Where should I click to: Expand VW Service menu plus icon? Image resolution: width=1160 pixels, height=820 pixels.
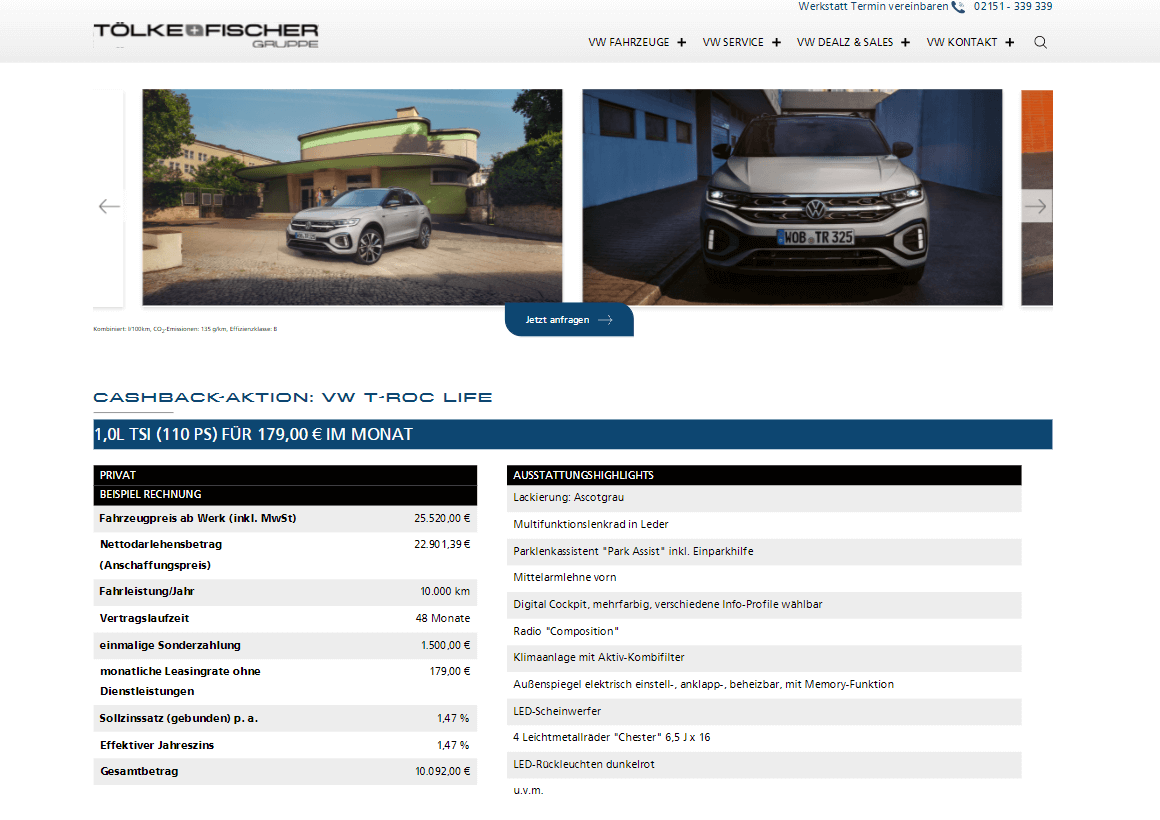point(776,42)
